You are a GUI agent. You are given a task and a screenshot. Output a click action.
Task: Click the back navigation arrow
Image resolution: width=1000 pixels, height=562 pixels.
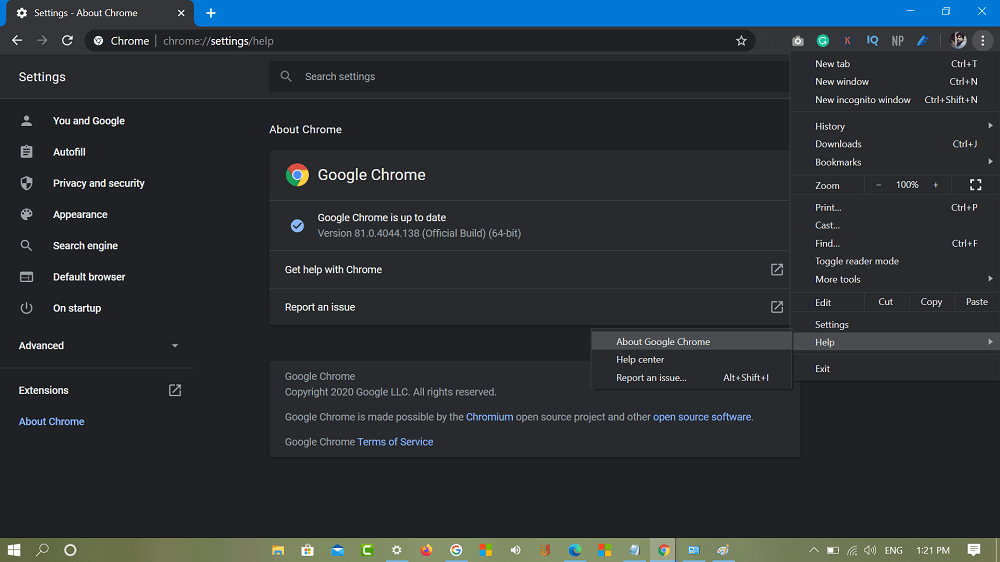[x=17, y=40]
